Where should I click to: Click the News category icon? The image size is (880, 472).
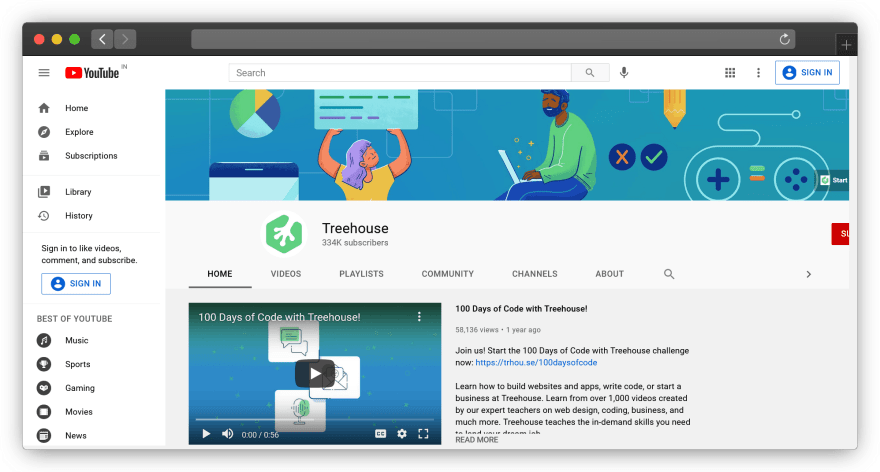[x=44, y=436]
